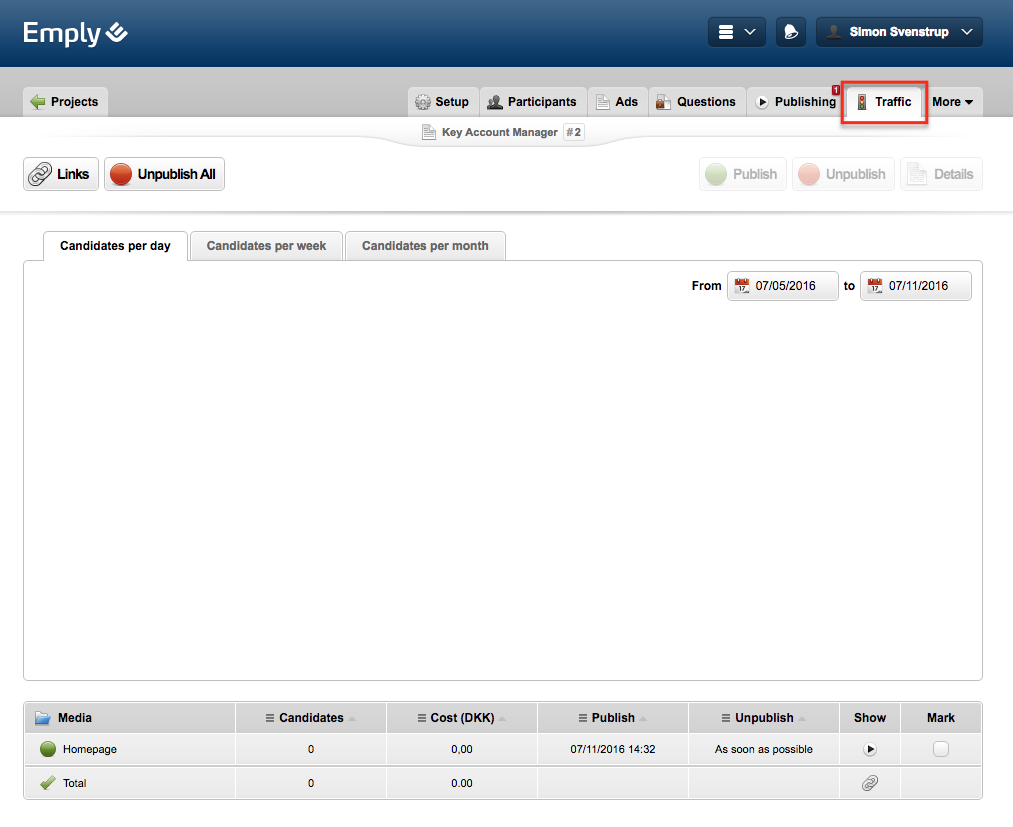Click the Key Account Manager document icon
Screen dimensions: 1013x827
pyautogui.click(x=429, y=132)
